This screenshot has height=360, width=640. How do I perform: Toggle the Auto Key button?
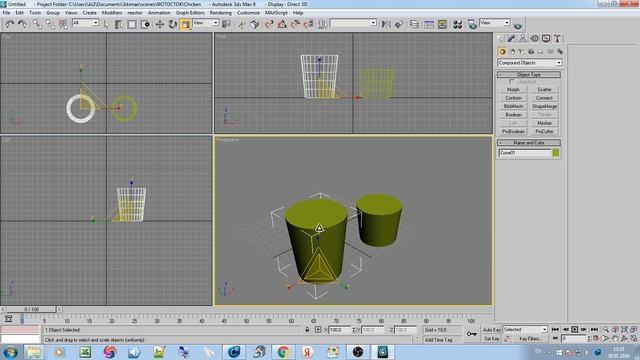tap(491, 329)
